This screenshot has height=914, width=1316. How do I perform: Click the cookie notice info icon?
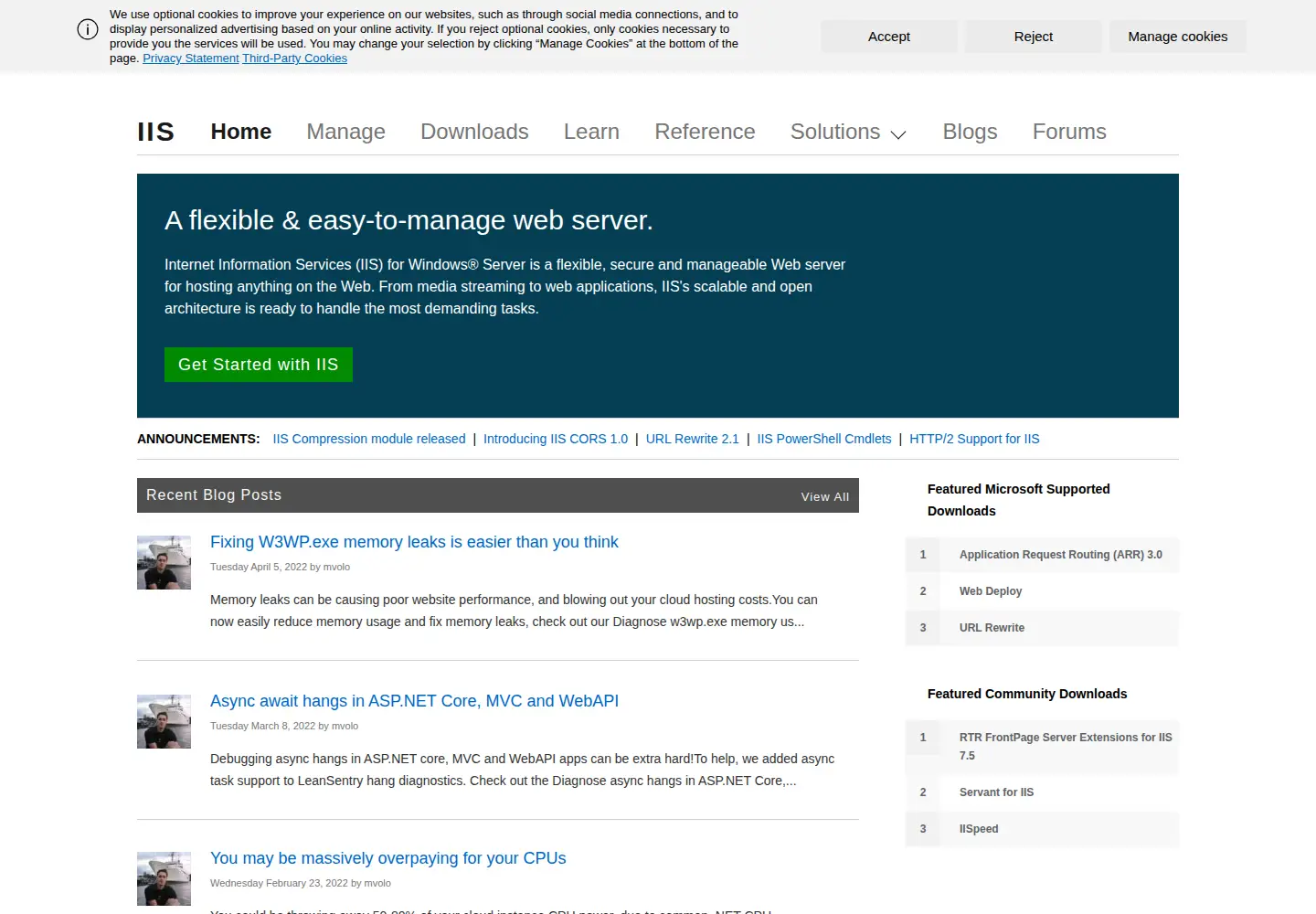coord(88,29)
